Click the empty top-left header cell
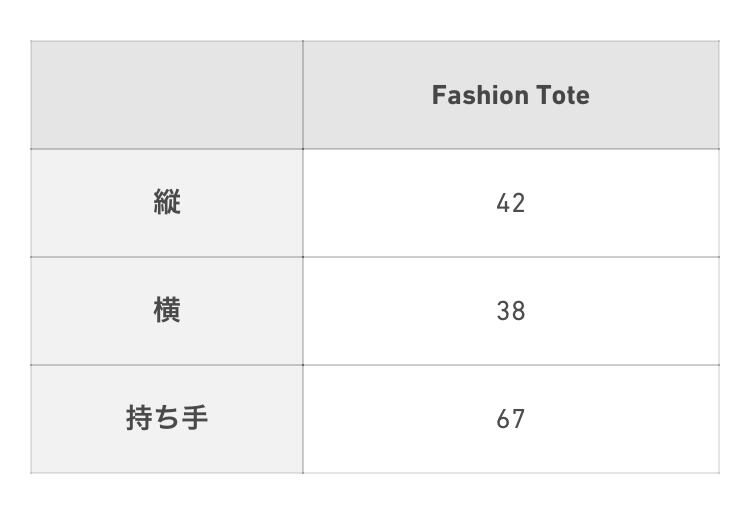The image size is (750, 530). 167,95
